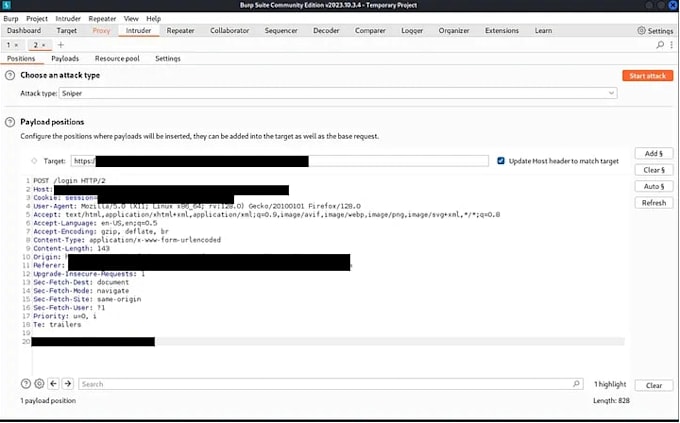Viewport: 680px width, 423px height.
Task: Click the Start attack button
Action: pyautogui.click(x=647, y=75)
